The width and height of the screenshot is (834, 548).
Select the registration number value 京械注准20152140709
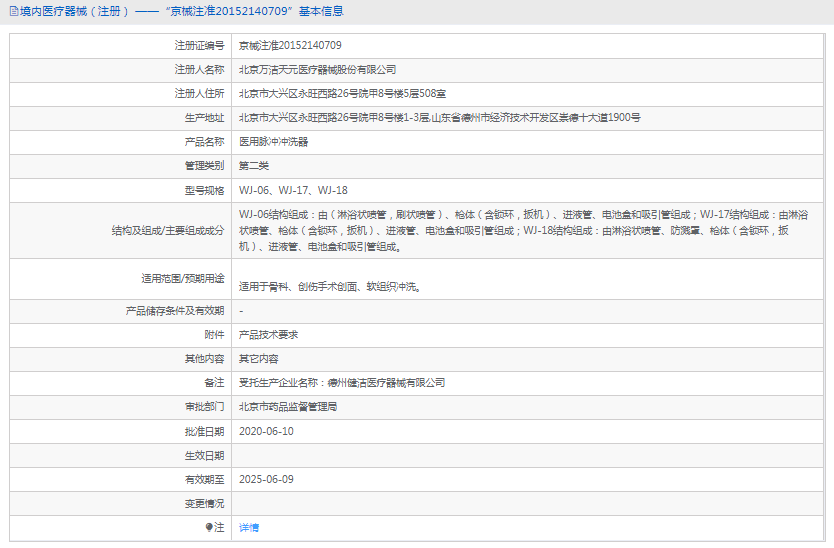(290, 46)
